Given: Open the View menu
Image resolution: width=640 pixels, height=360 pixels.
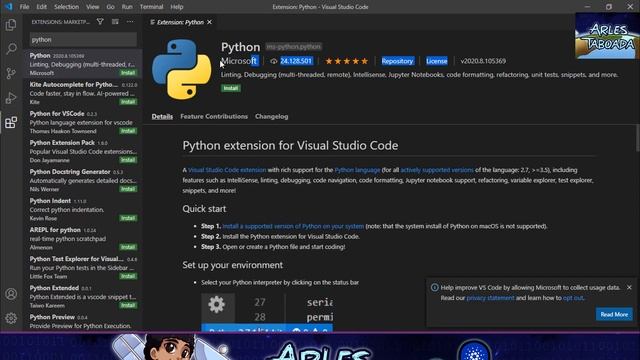Looking at the screenshot, I should (93, 7).
